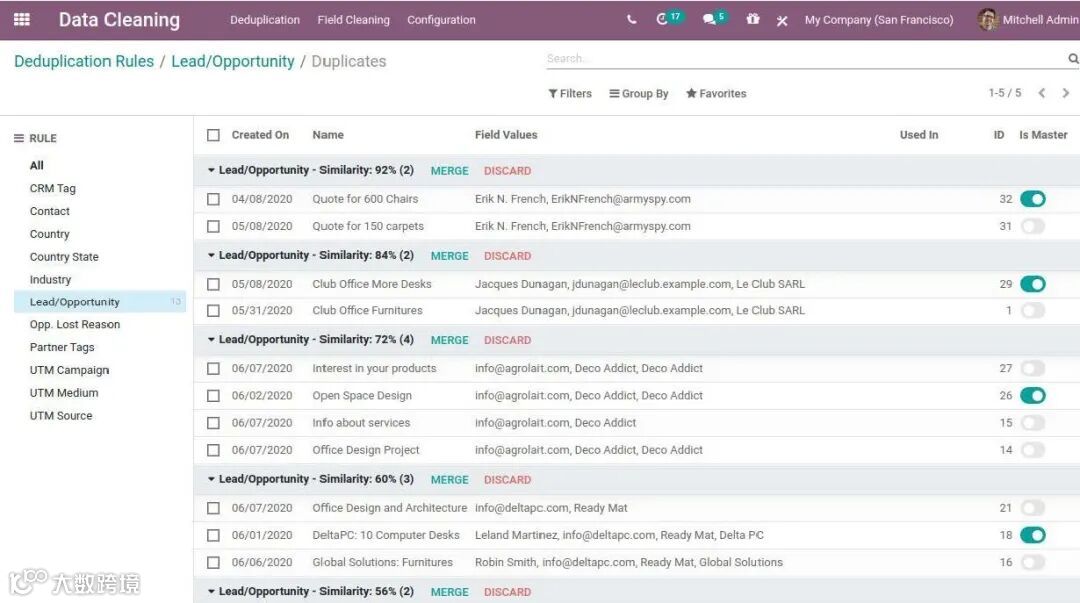Open the Deduplication menu
Image resolution: width=1080 pixels, height=603 pixels.
click(x=264, y=20)
